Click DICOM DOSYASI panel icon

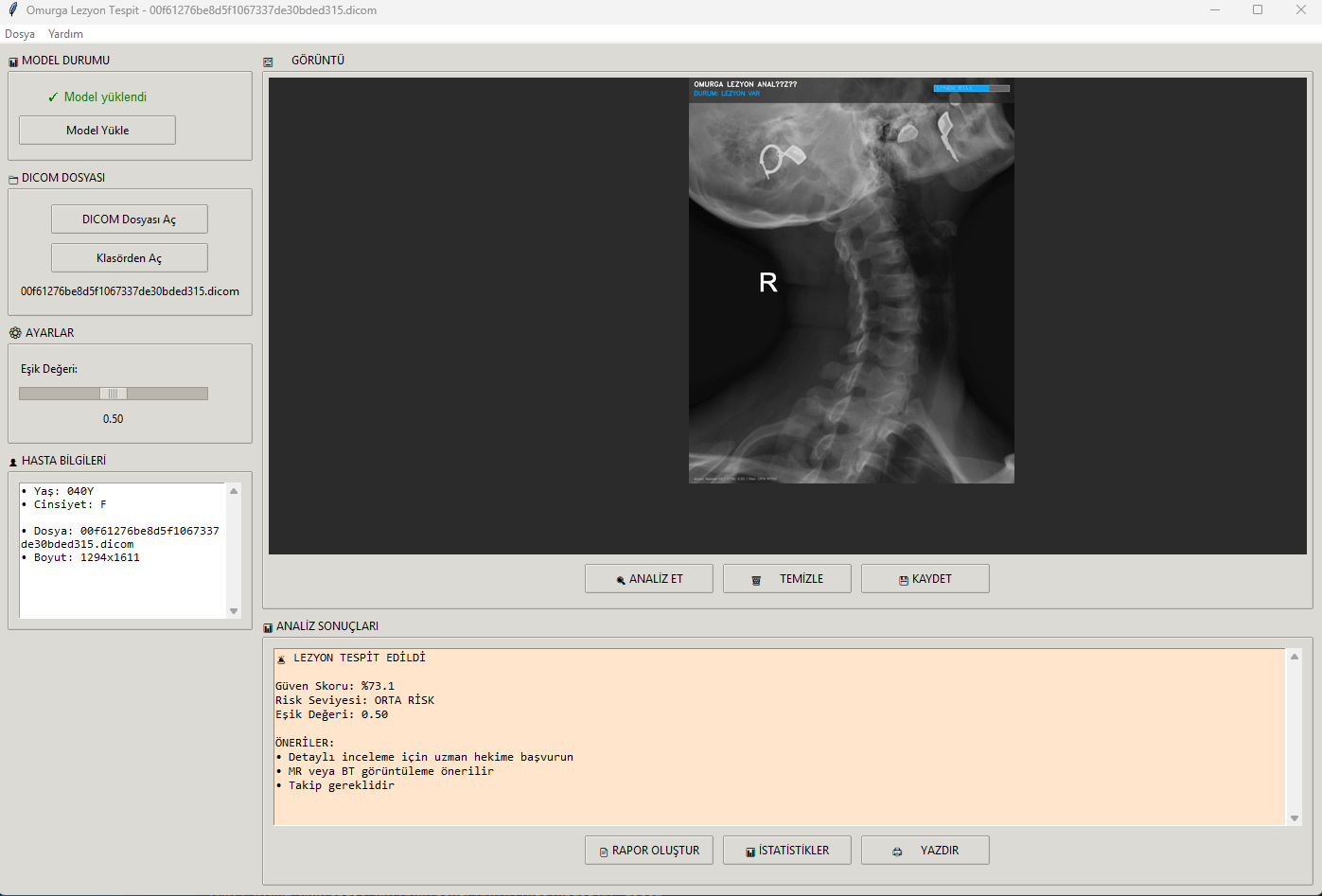[x=13, y=179]
